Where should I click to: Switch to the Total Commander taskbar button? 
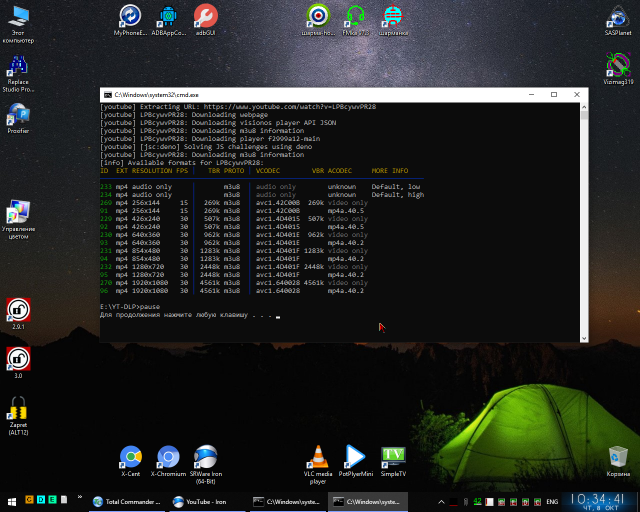(127, 502)
